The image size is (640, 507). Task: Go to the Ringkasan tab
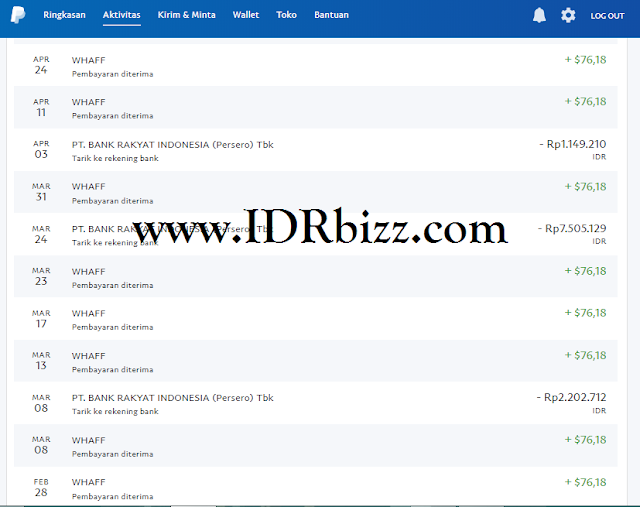[64, 15]
